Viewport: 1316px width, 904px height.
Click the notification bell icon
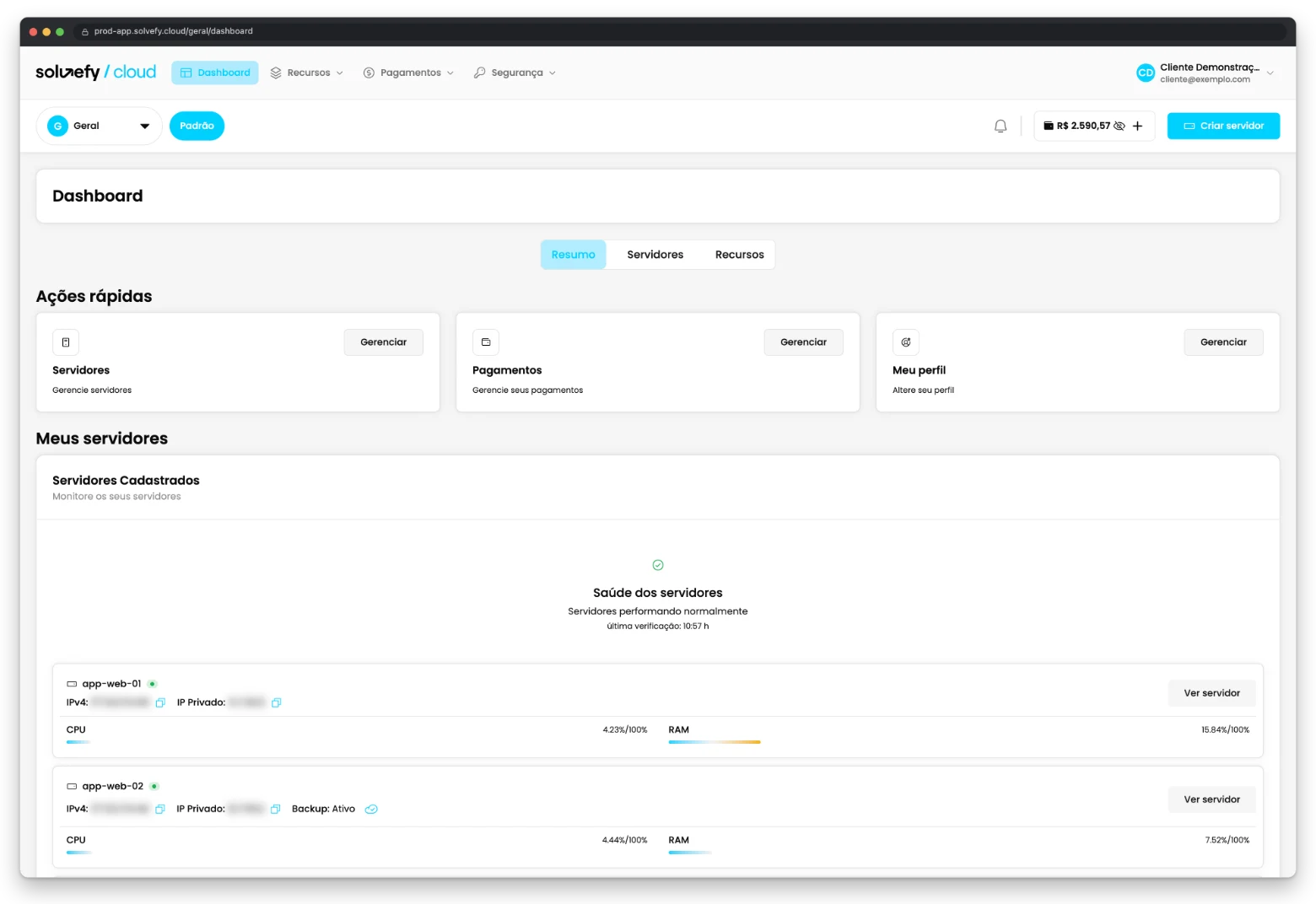pyautogui.click(x=1000, y=126)
